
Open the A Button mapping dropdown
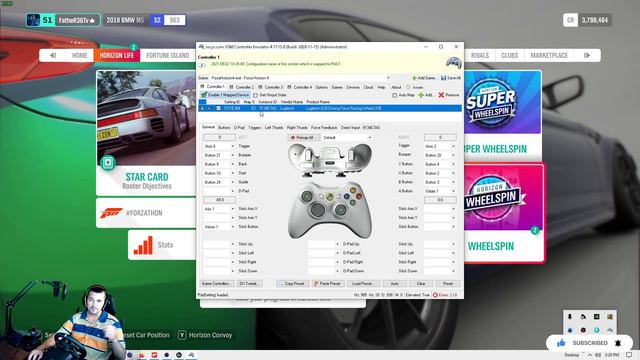click(x=453, y=191)
